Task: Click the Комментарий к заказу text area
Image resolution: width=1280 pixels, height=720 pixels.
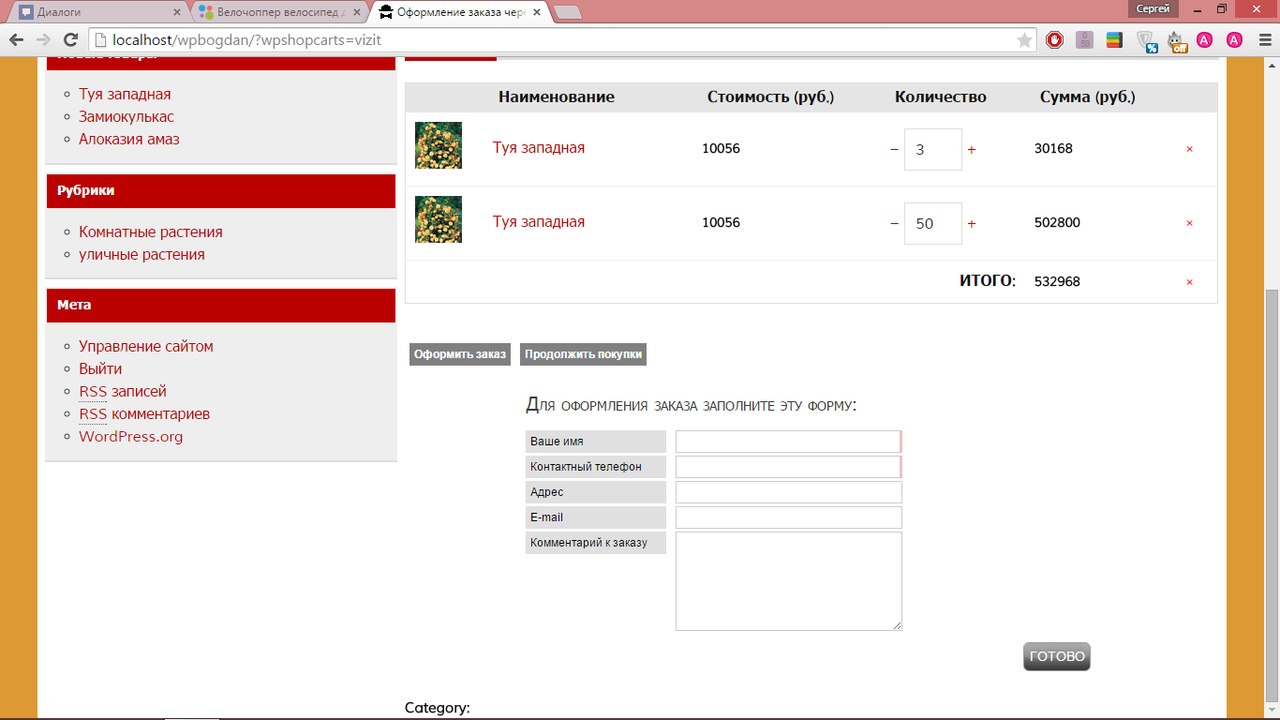Action: 789,581
